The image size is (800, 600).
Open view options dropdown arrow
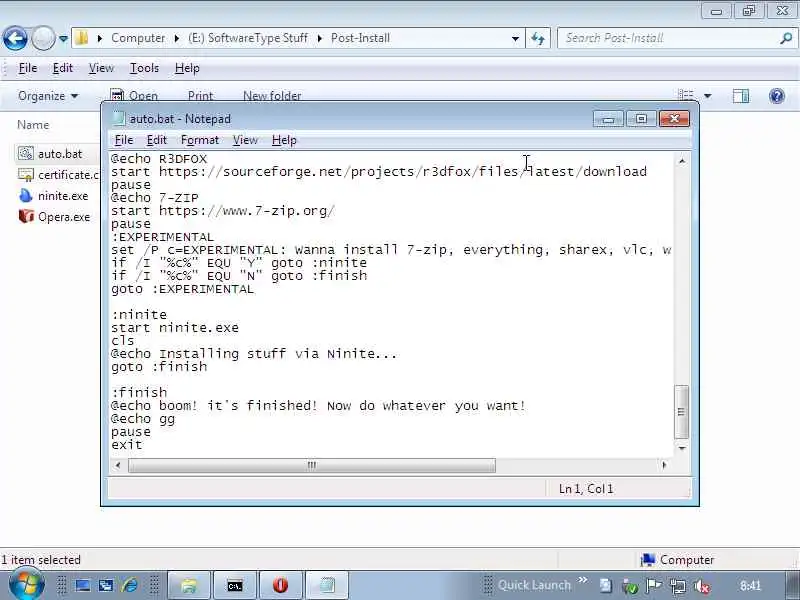coord(708,95)
